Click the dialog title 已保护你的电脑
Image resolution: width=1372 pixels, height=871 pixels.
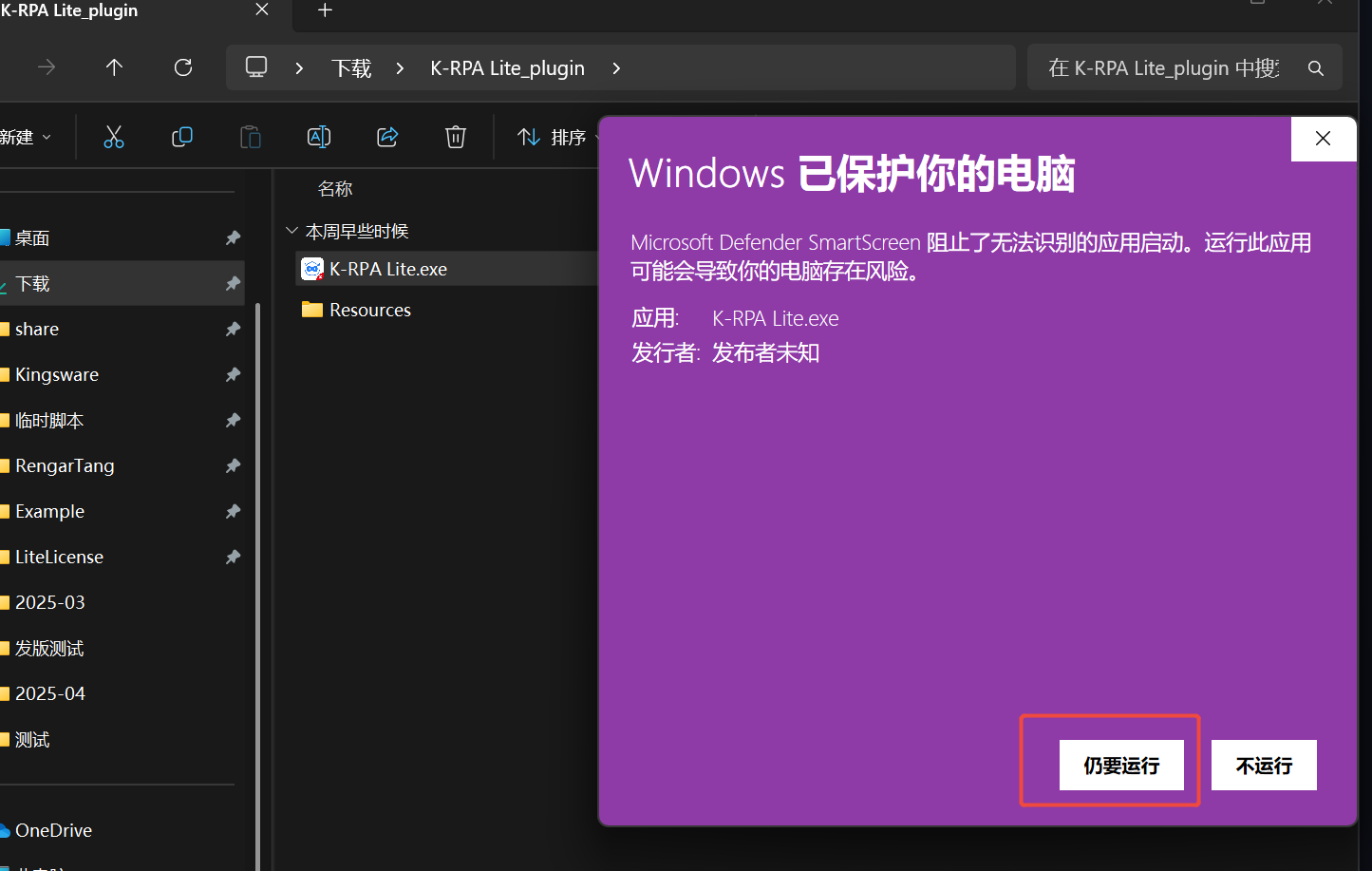point(936,174)
